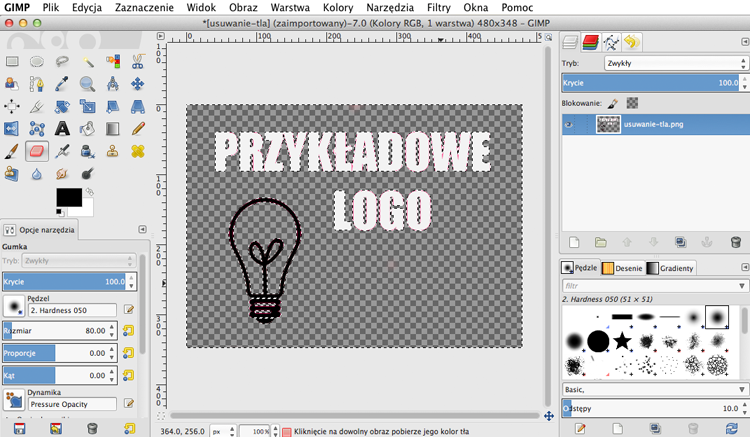
Task: Select the Ellipse Select tool
Action: point(37,61)
